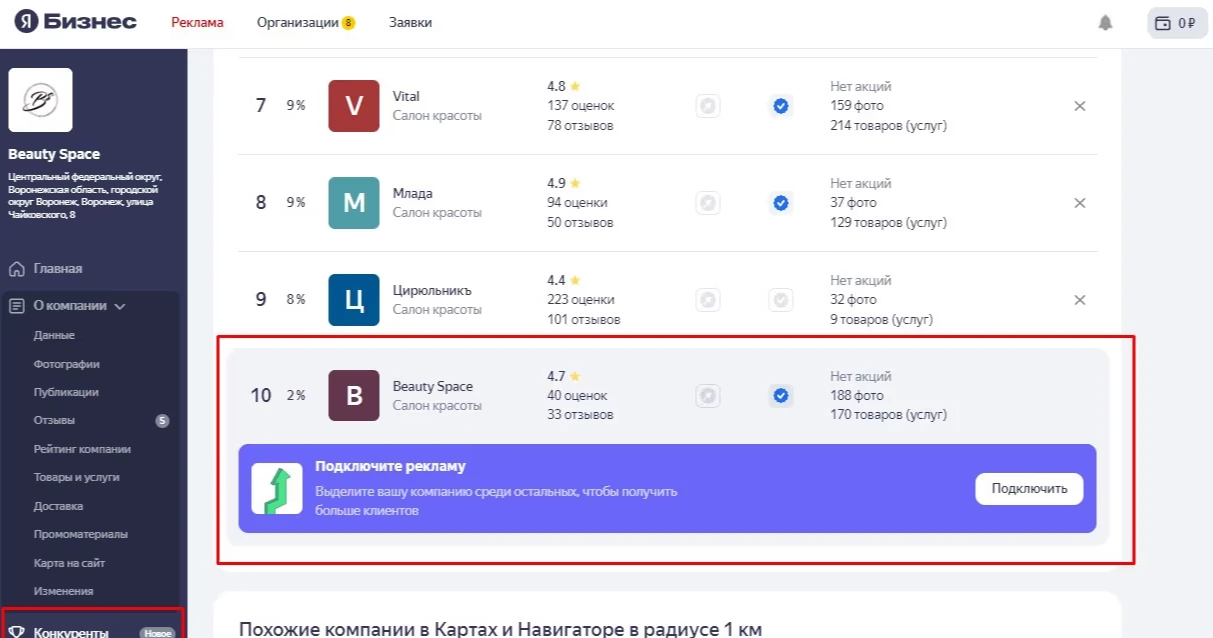This screenshot has height=638, width=1213.
Task: Click the 4.7 star rating of Beauty Space
Action: [x=564, y=376]
